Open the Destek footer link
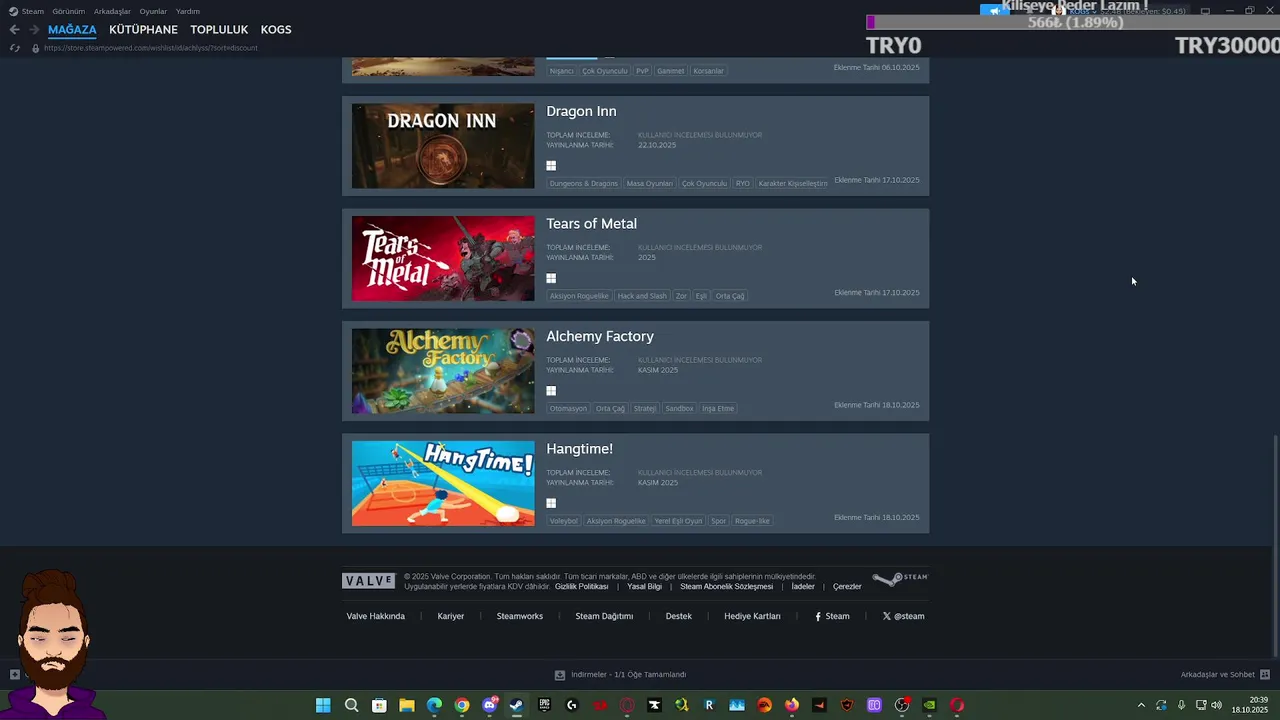This screenshot has height=720, width=1280. tap(679, 616)
